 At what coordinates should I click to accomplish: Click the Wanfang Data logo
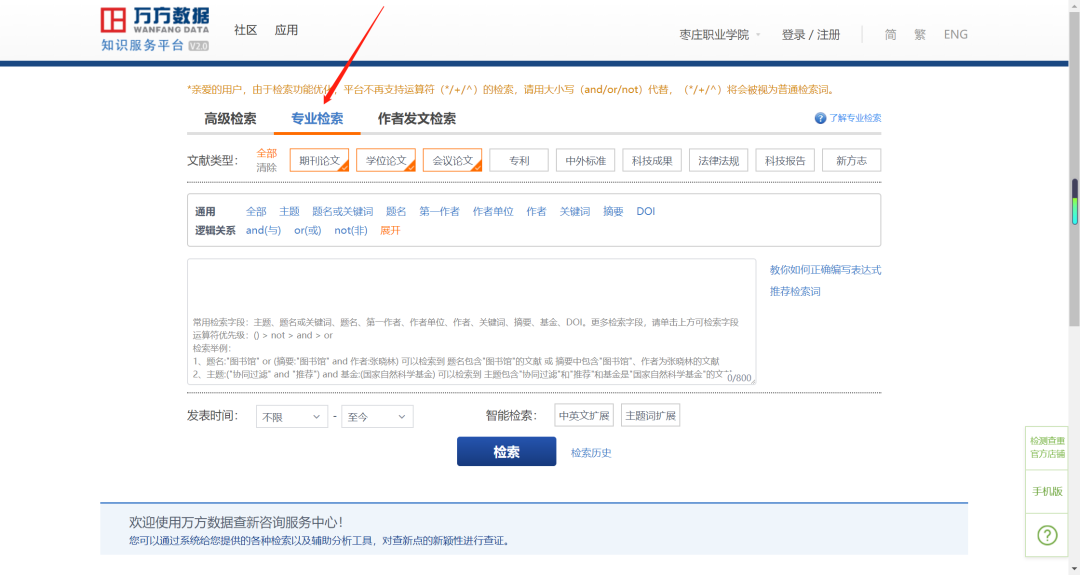pyautogui.click(x=154, y=30)
